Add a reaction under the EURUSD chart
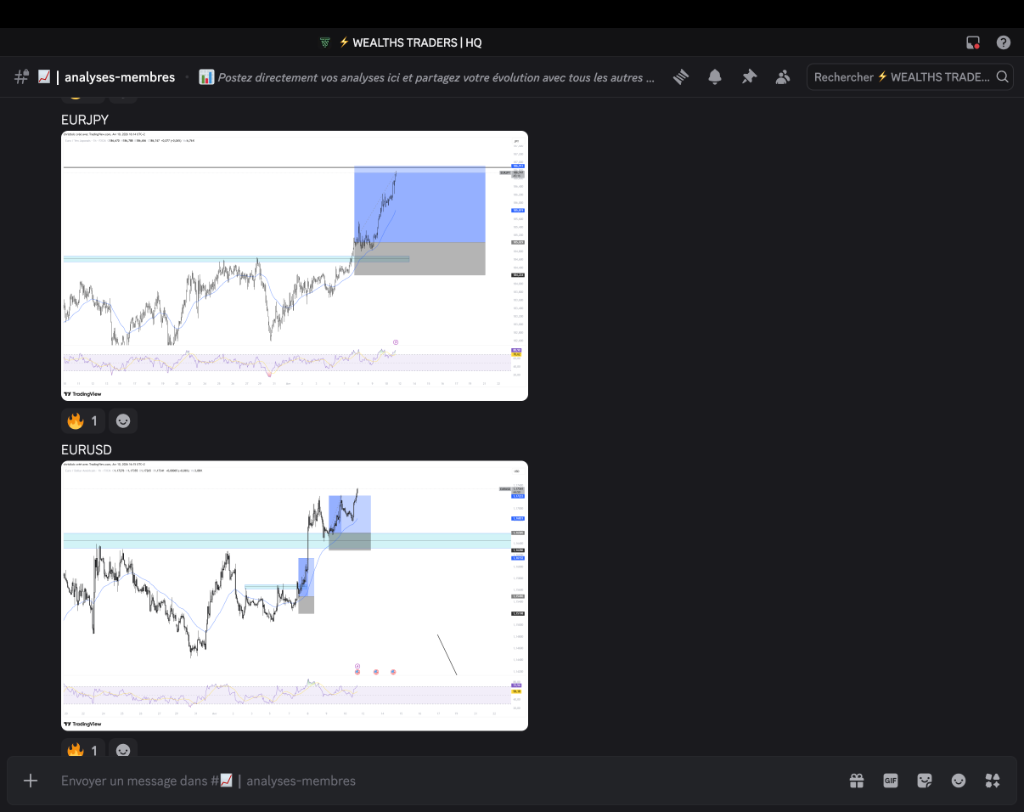The width and height of the screenshot is (1024, 812). click(x=123, y=749)
